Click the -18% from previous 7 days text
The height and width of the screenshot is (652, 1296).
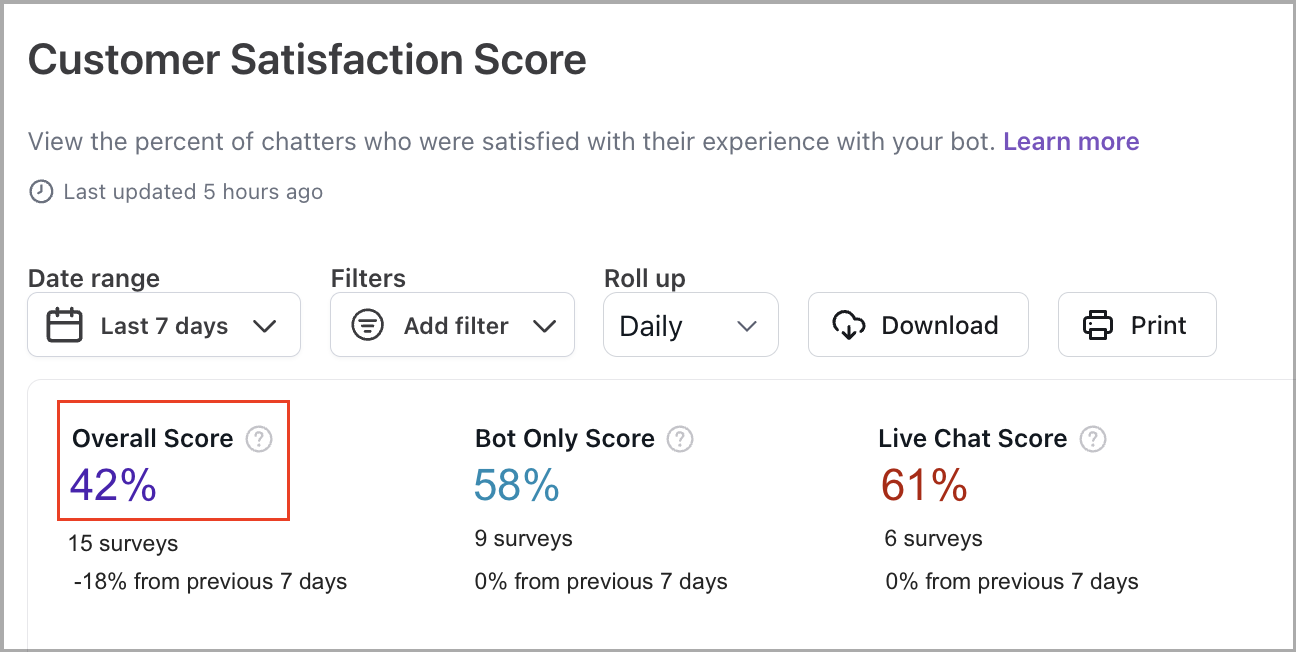210,582
